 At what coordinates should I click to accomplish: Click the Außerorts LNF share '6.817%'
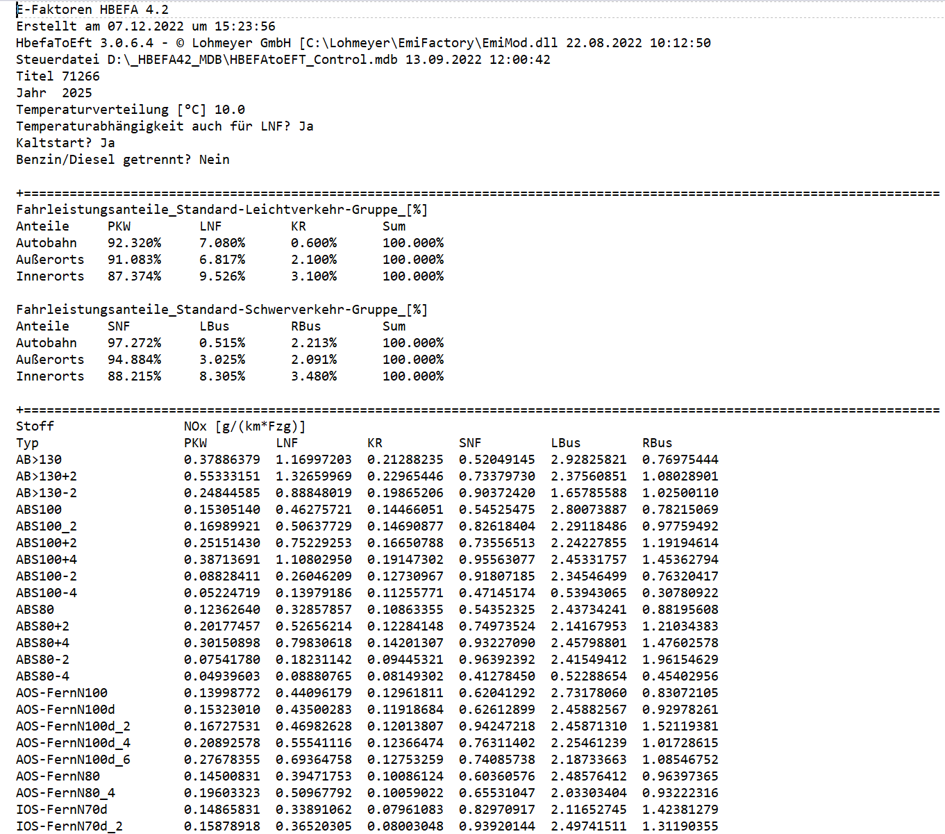click(222, 260)
